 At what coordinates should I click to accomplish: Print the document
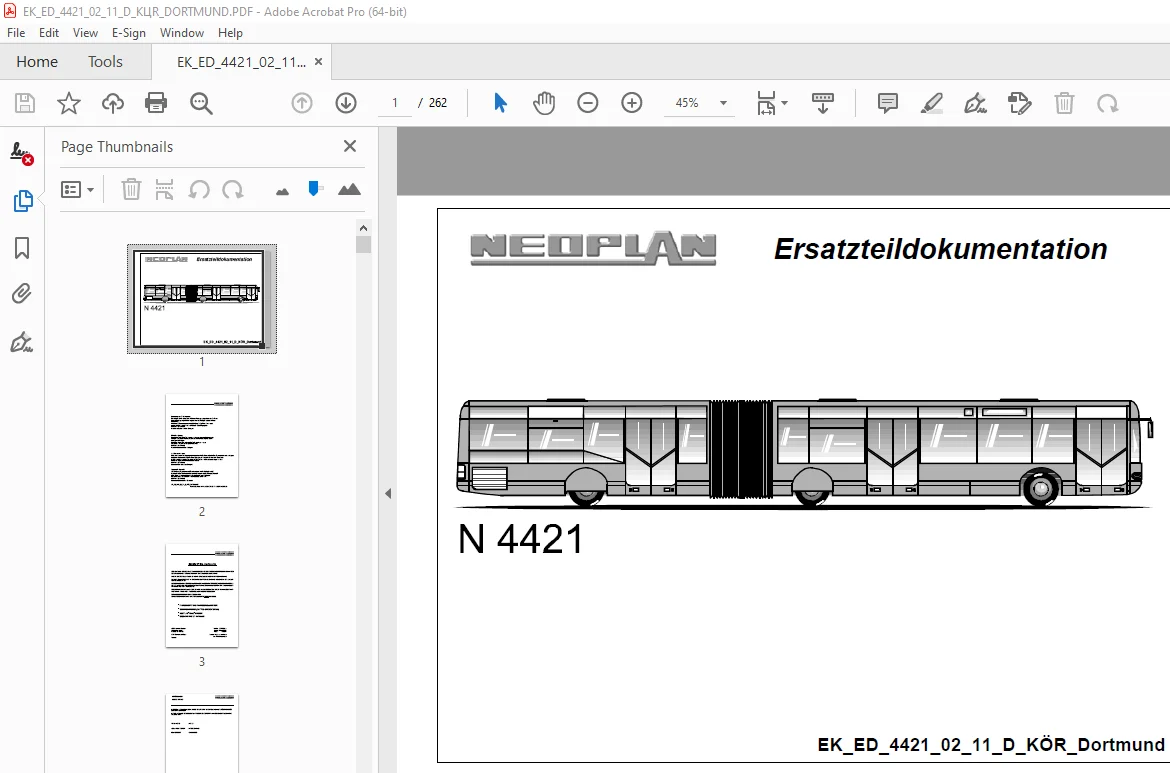click(x=156, y=103)
